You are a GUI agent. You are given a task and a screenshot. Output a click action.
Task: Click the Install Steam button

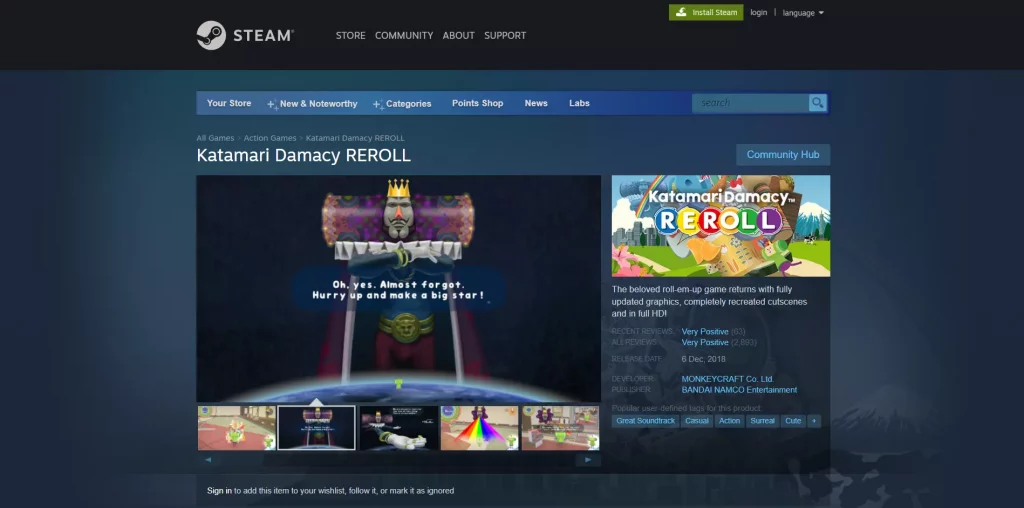706,12
